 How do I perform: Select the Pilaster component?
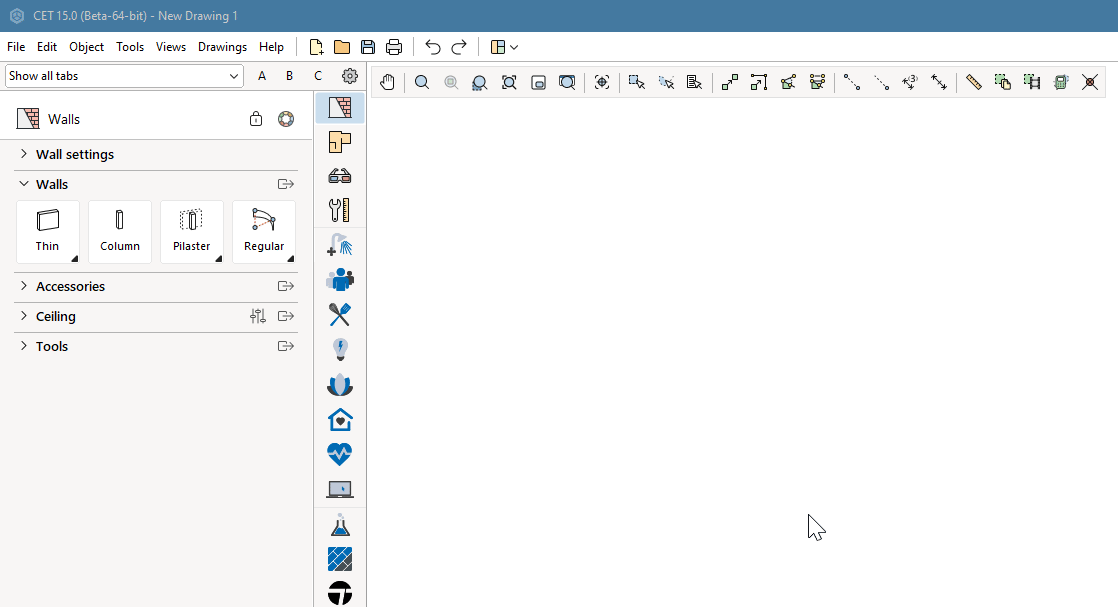coord(192,232)
